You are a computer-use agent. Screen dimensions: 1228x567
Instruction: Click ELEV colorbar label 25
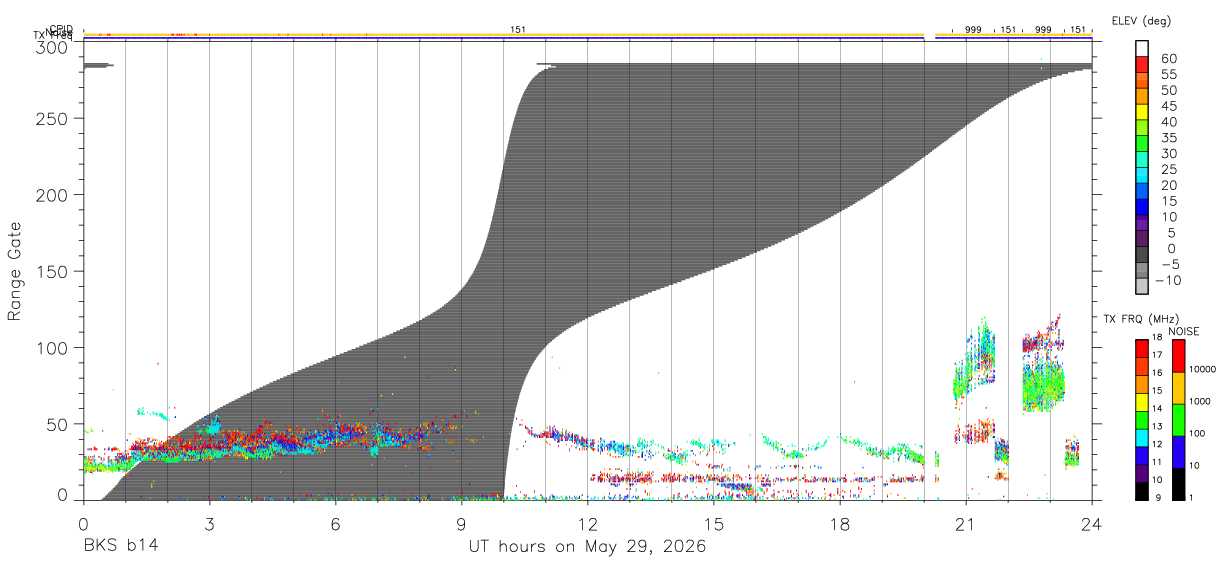pos(1170,170)
